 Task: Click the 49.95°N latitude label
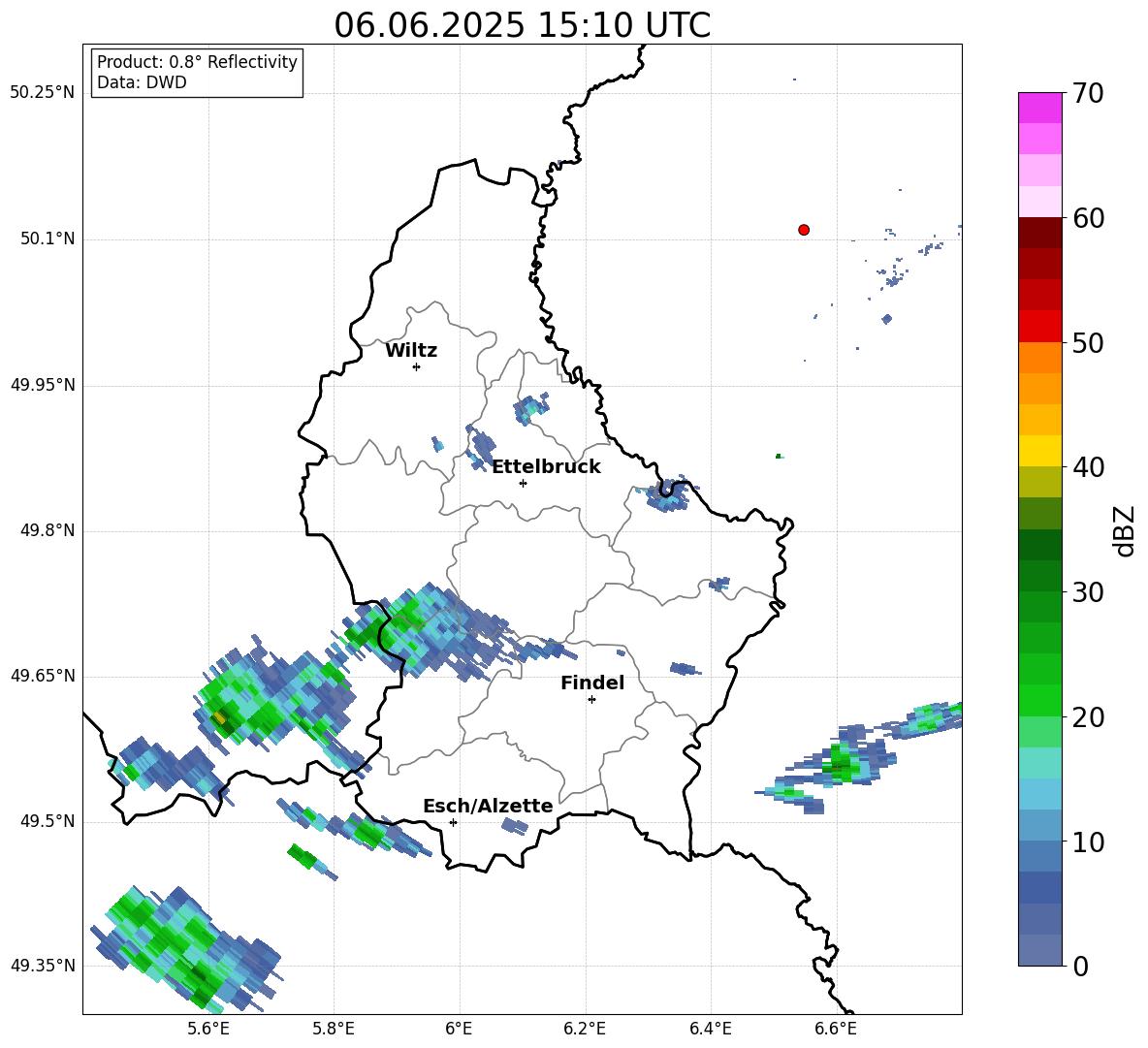[x=43, y=385]
